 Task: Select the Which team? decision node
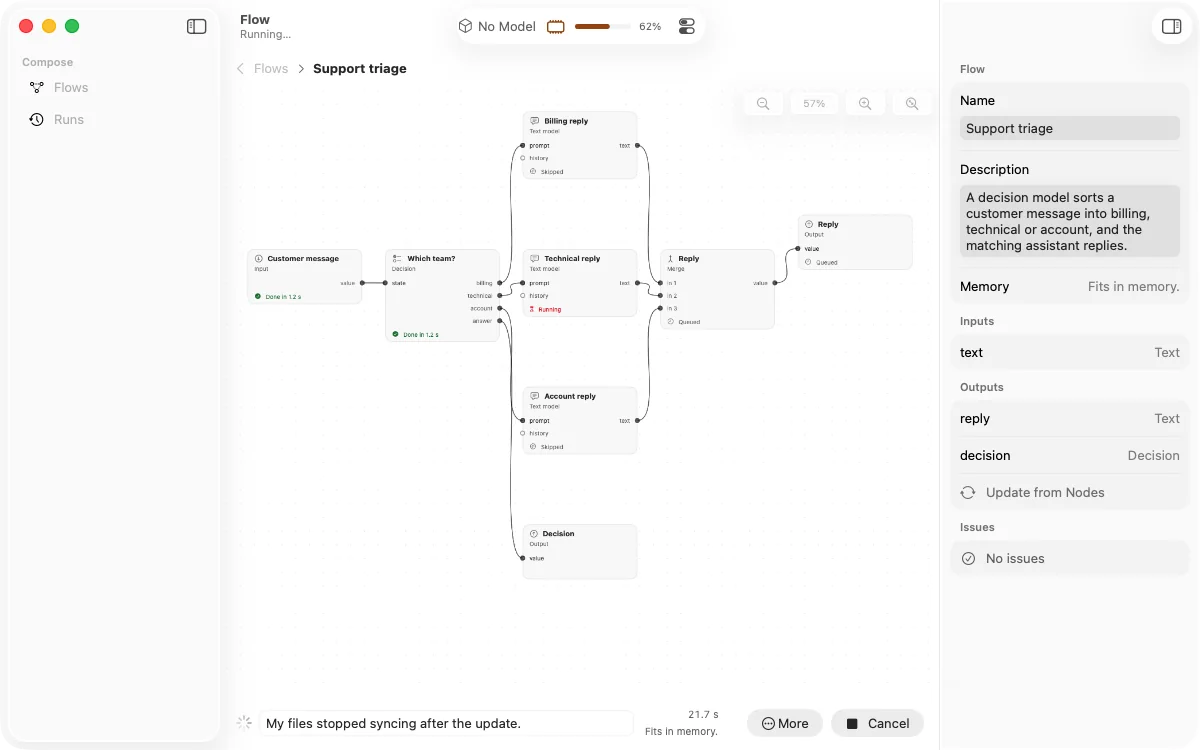coord(442,296)
